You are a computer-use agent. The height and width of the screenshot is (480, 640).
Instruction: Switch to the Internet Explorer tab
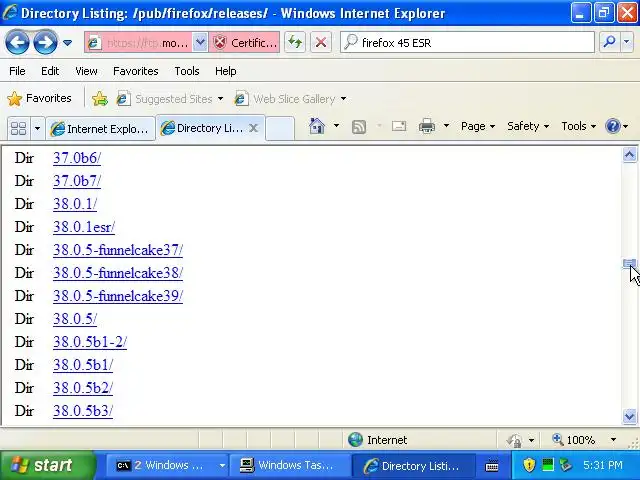(100, 129)
